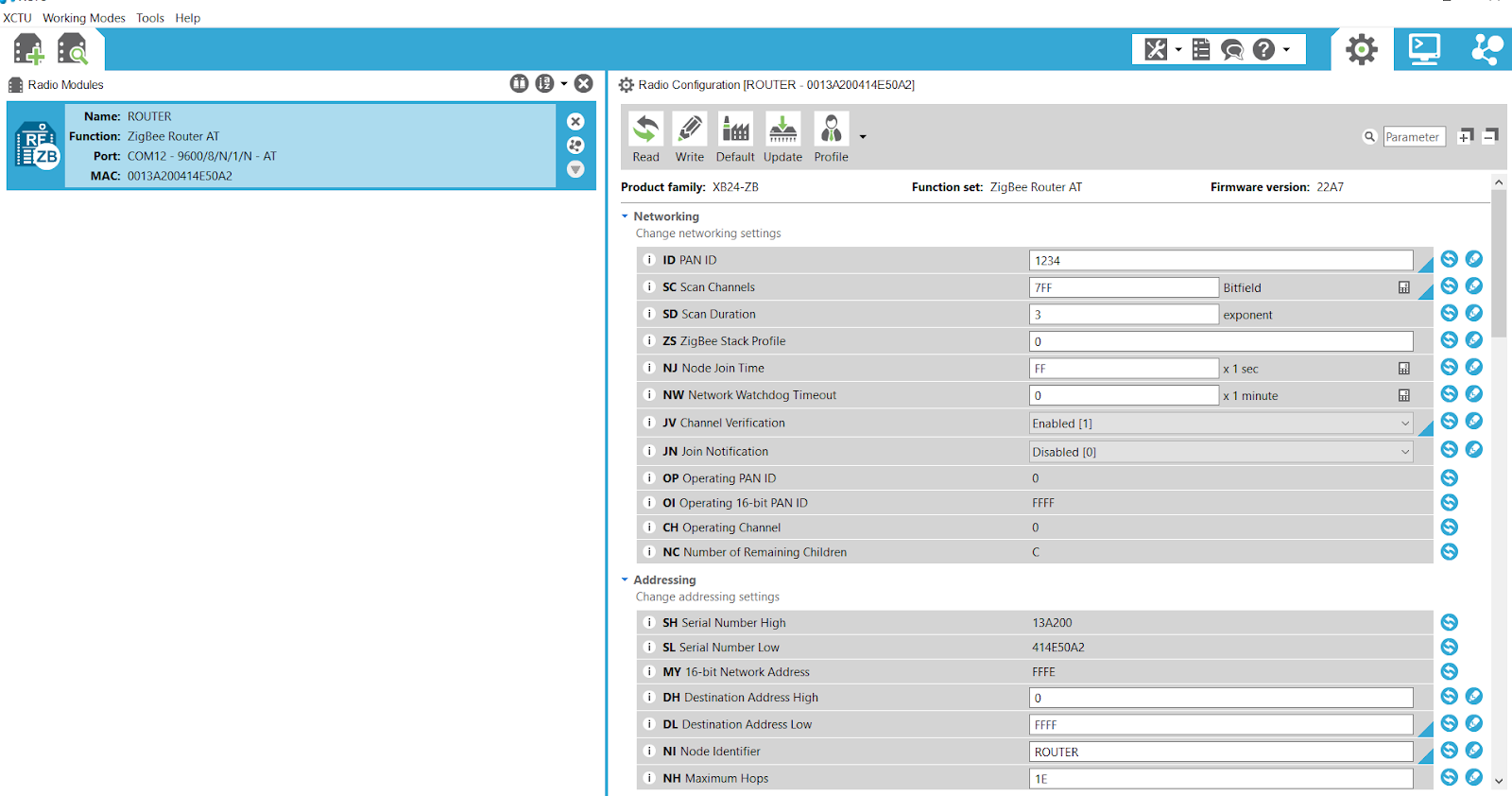
Task: Open the JN Join Notification dropdown
Action: [x=1221, y=452]
